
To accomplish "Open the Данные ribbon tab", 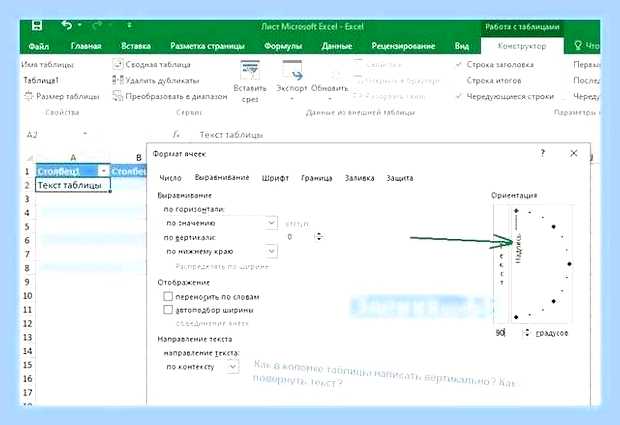I will [336, 46].
